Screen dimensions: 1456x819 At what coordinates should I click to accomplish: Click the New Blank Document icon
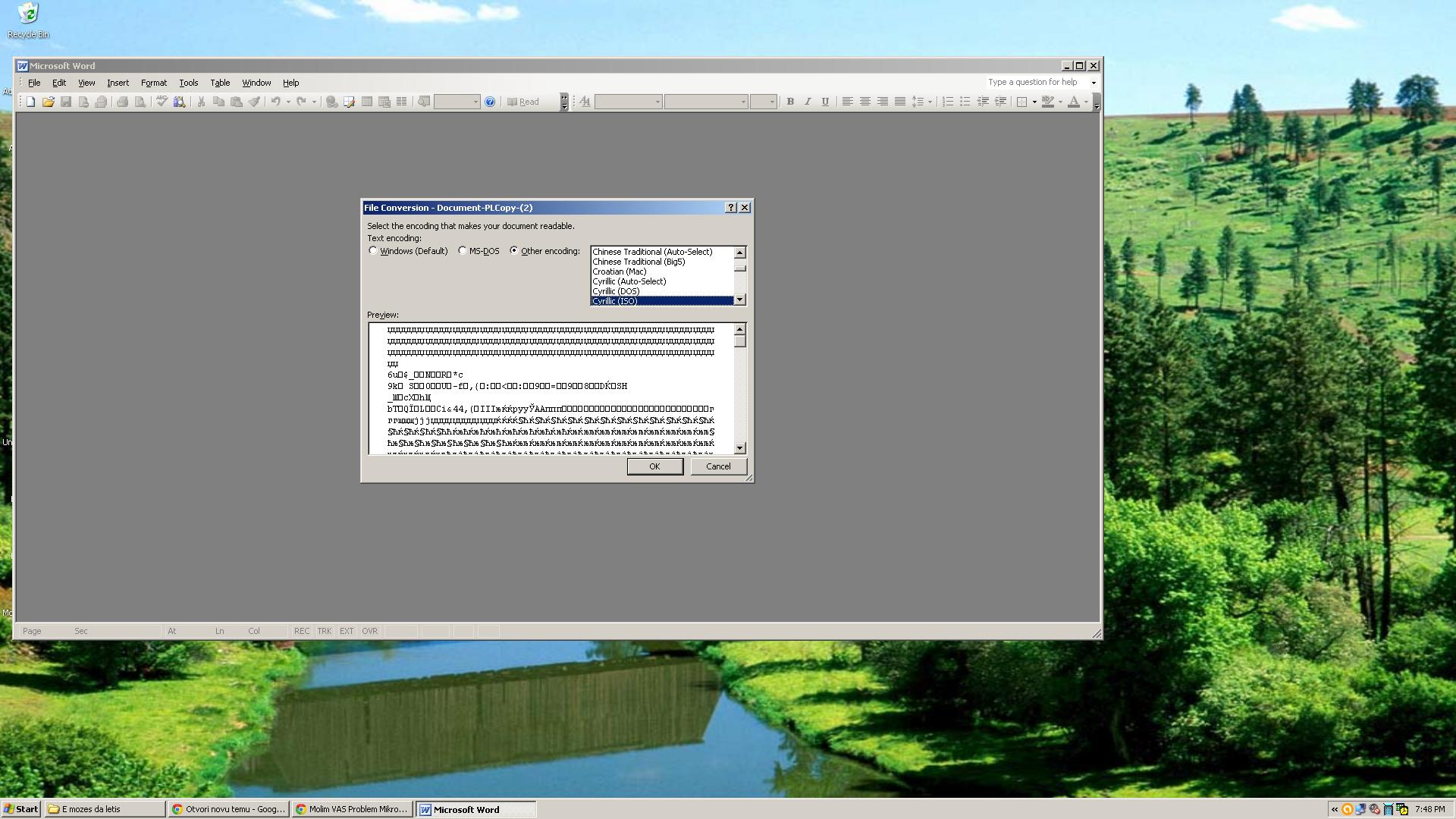[31, 102]
